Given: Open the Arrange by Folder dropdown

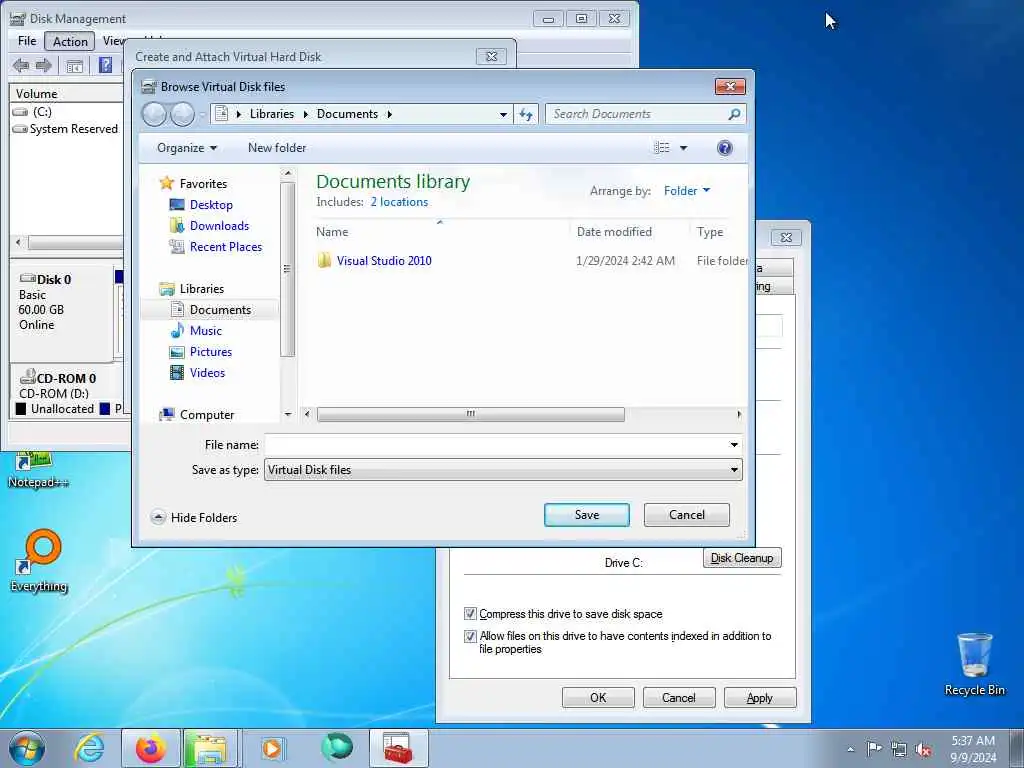Looking at the screenshot, I should pyautogui.click(x=686, y=191).
